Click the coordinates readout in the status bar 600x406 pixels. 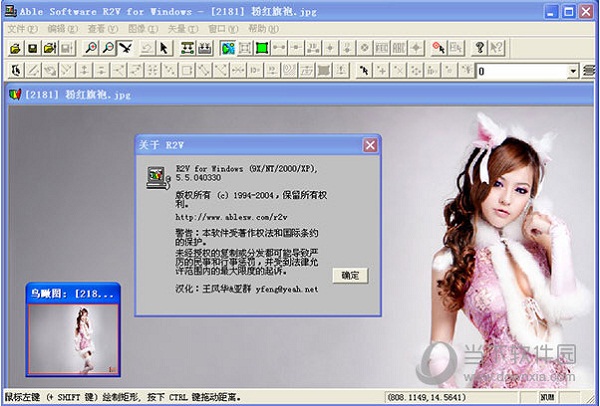(x=427, y=397)
